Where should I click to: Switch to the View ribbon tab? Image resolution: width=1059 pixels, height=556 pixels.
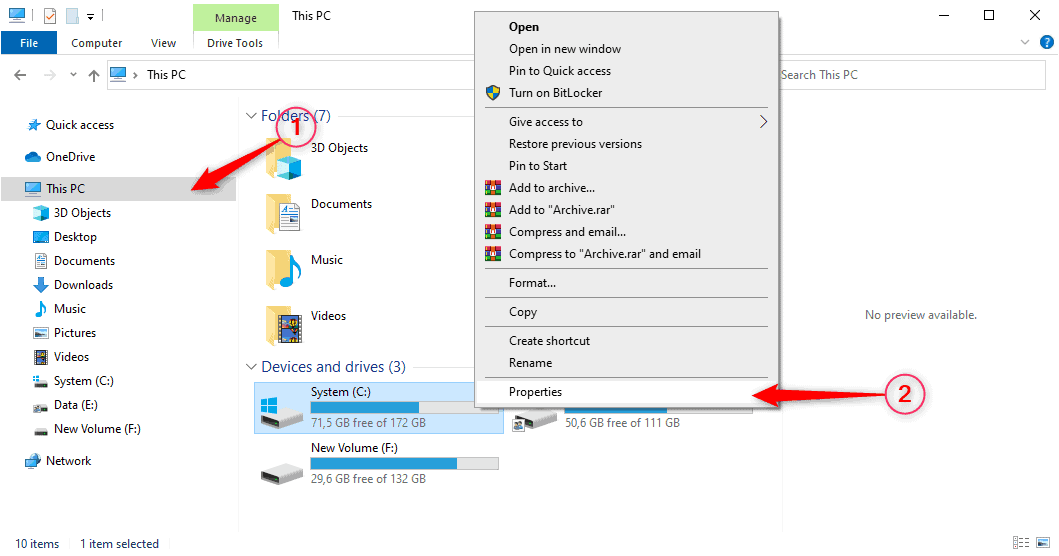pyautogui.click(x=163, y=43)
